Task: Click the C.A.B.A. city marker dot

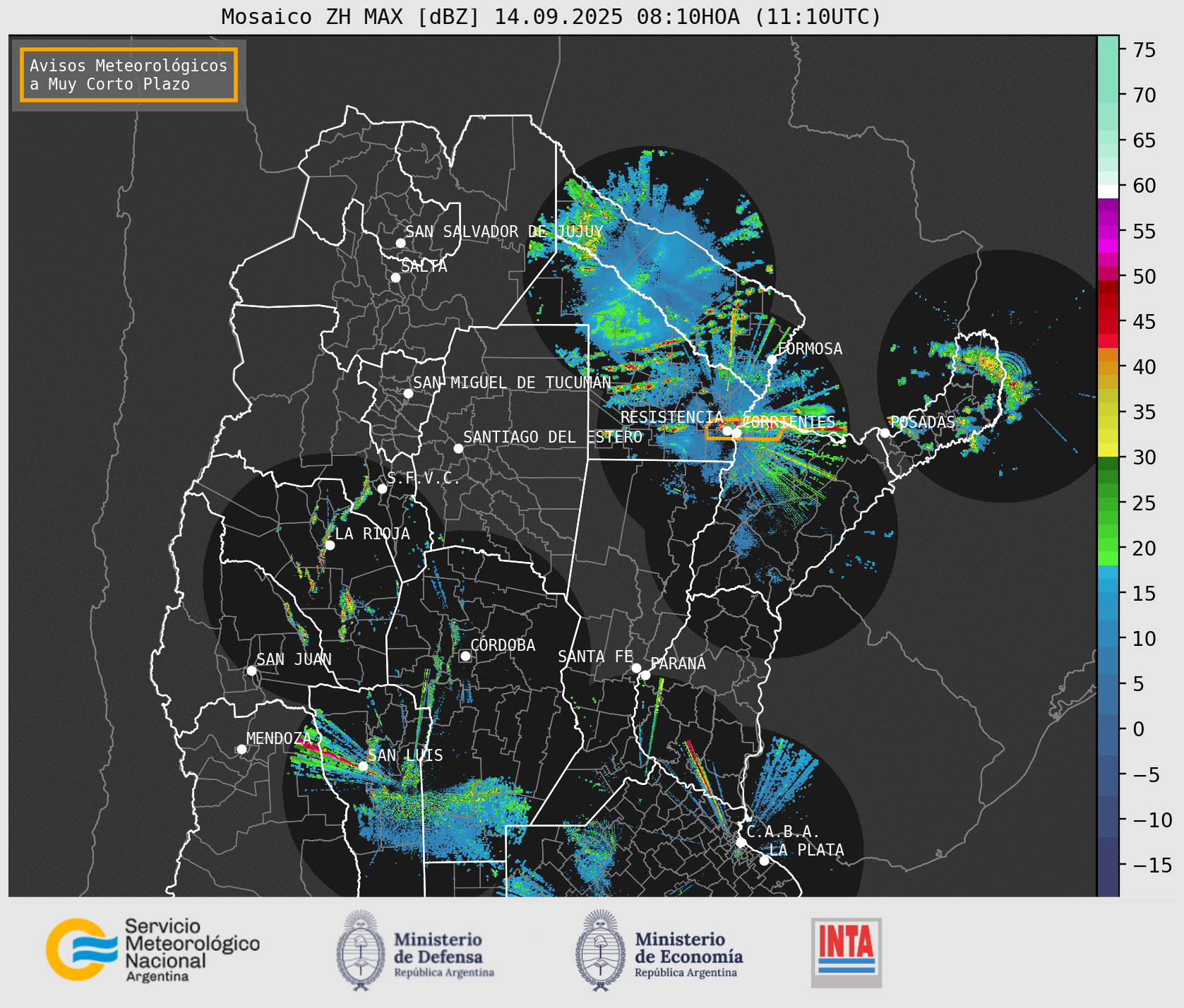Action: pos(741,842)
